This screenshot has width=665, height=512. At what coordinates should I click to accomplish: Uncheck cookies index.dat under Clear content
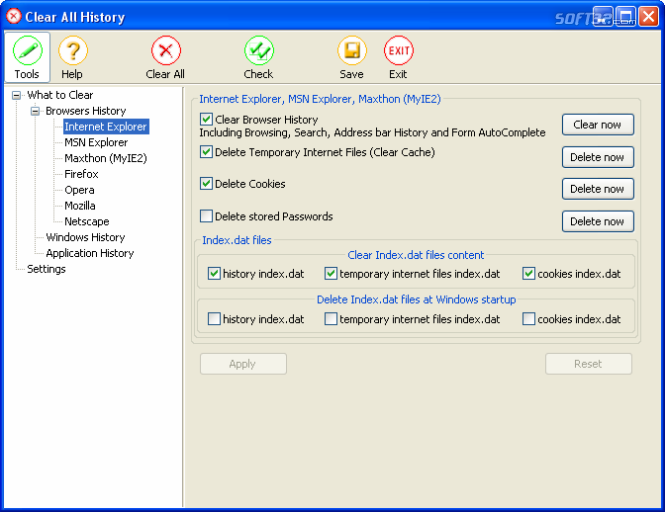pyautogui.click(x=528, y=274)
